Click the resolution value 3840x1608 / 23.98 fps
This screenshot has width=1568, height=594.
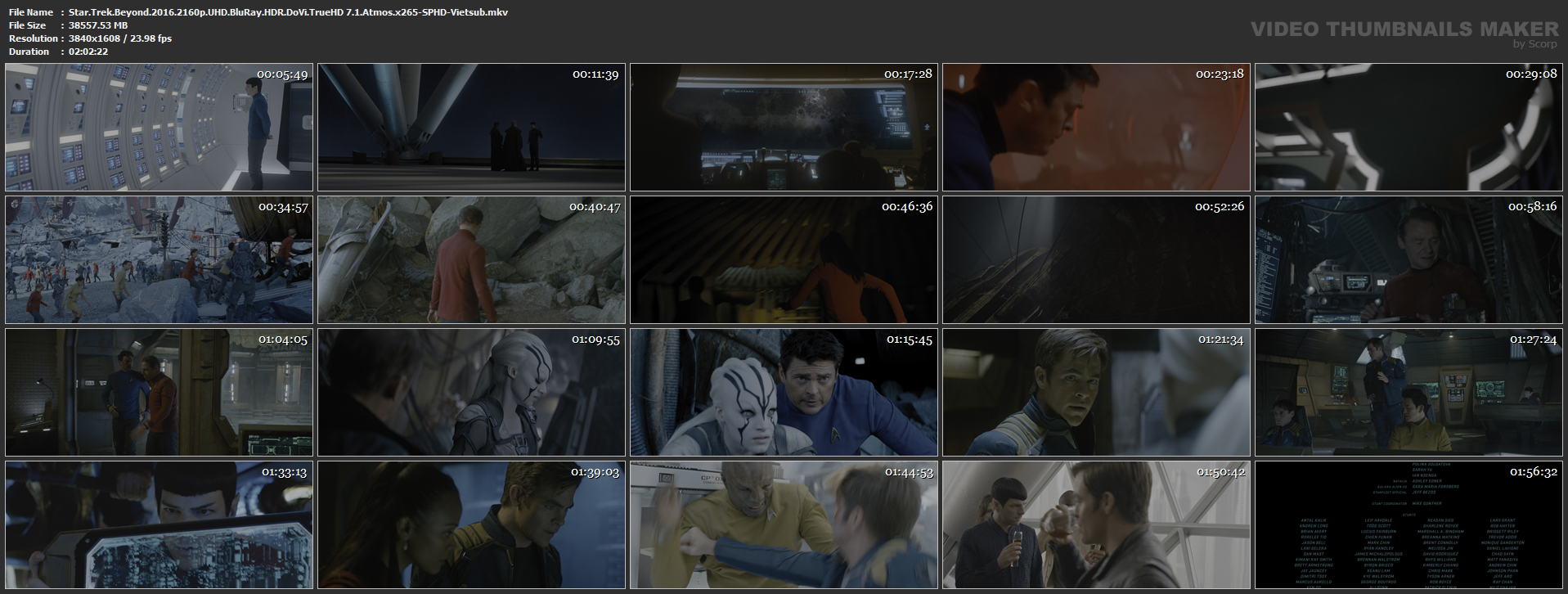(x=120, y=38)
